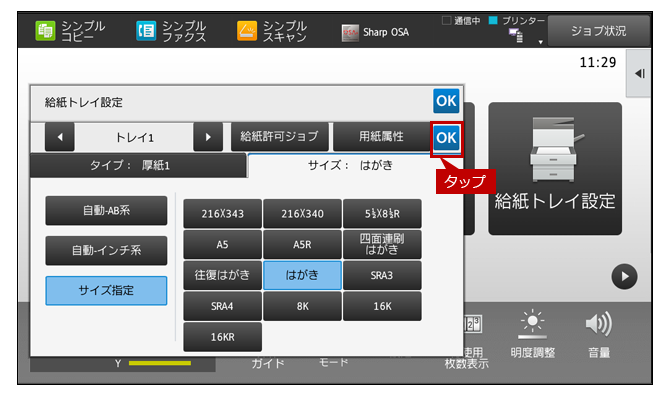Select paper size 16K
The image size is (670, 396).
[x=382, y=306]
